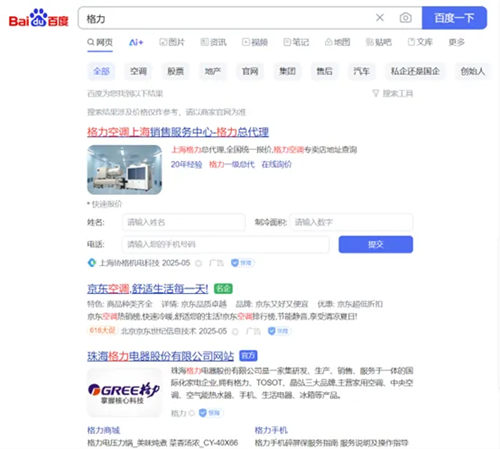Select the 网页 tab

pyautogui.click(x=100, y=42)
